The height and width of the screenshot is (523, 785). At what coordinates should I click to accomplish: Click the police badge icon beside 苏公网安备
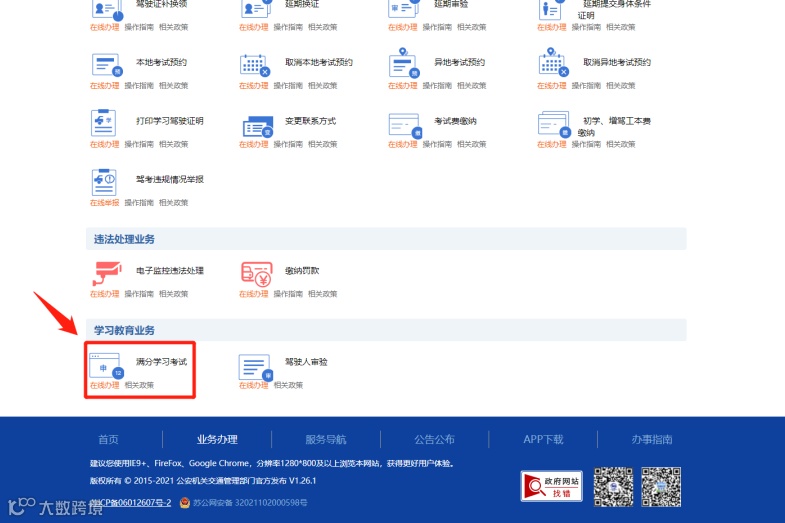click(x=185, y=502)
